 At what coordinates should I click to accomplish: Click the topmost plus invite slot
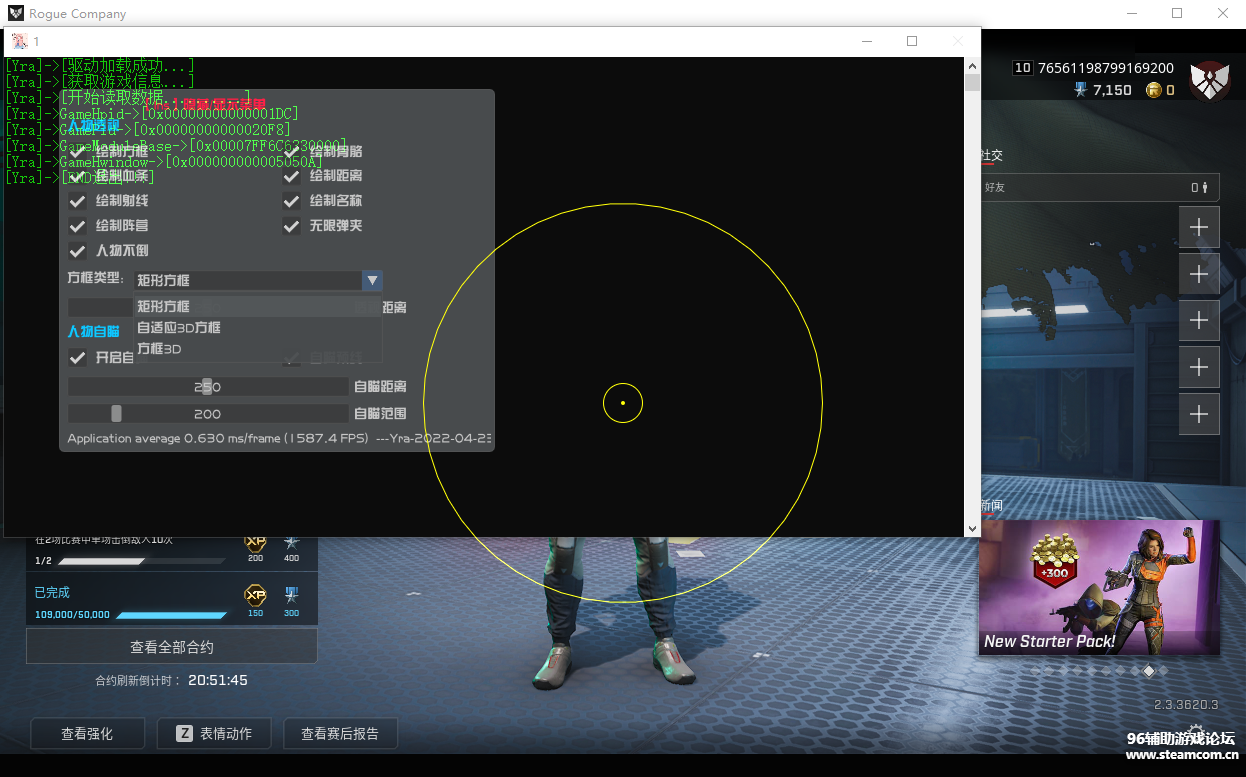(1199, 227)
